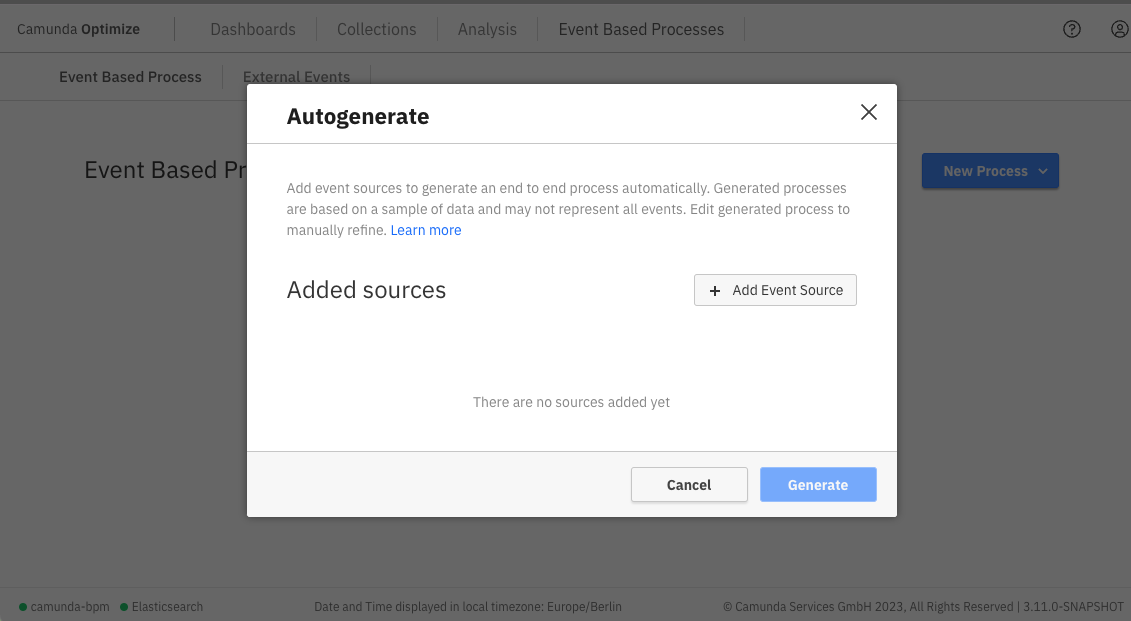
Task: Go to Dashboards in the top navigation
Action: pos(253,29)
